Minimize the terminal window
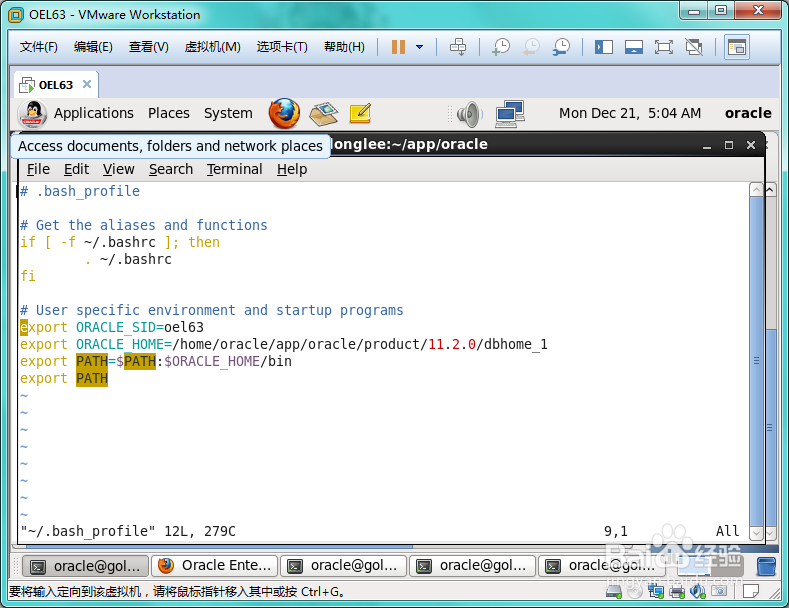 [x=707, y=145]
